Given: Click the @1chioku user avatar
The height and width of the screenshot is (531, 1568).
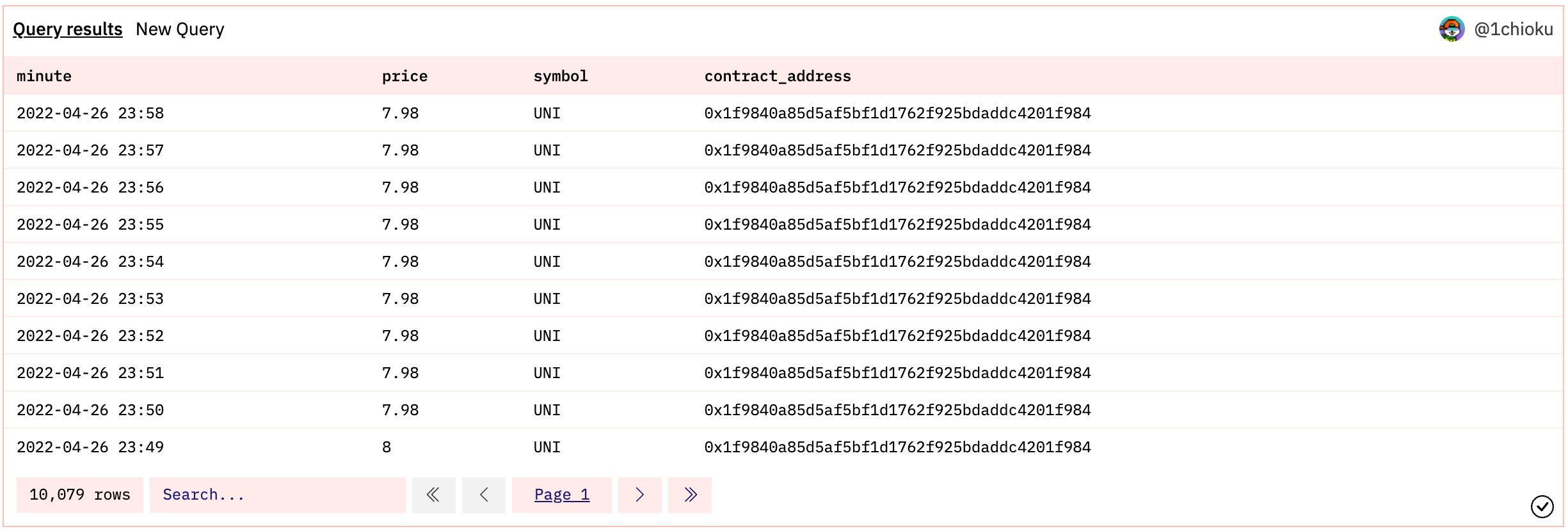Looking at the screenshot, I should coord(1452,29).
